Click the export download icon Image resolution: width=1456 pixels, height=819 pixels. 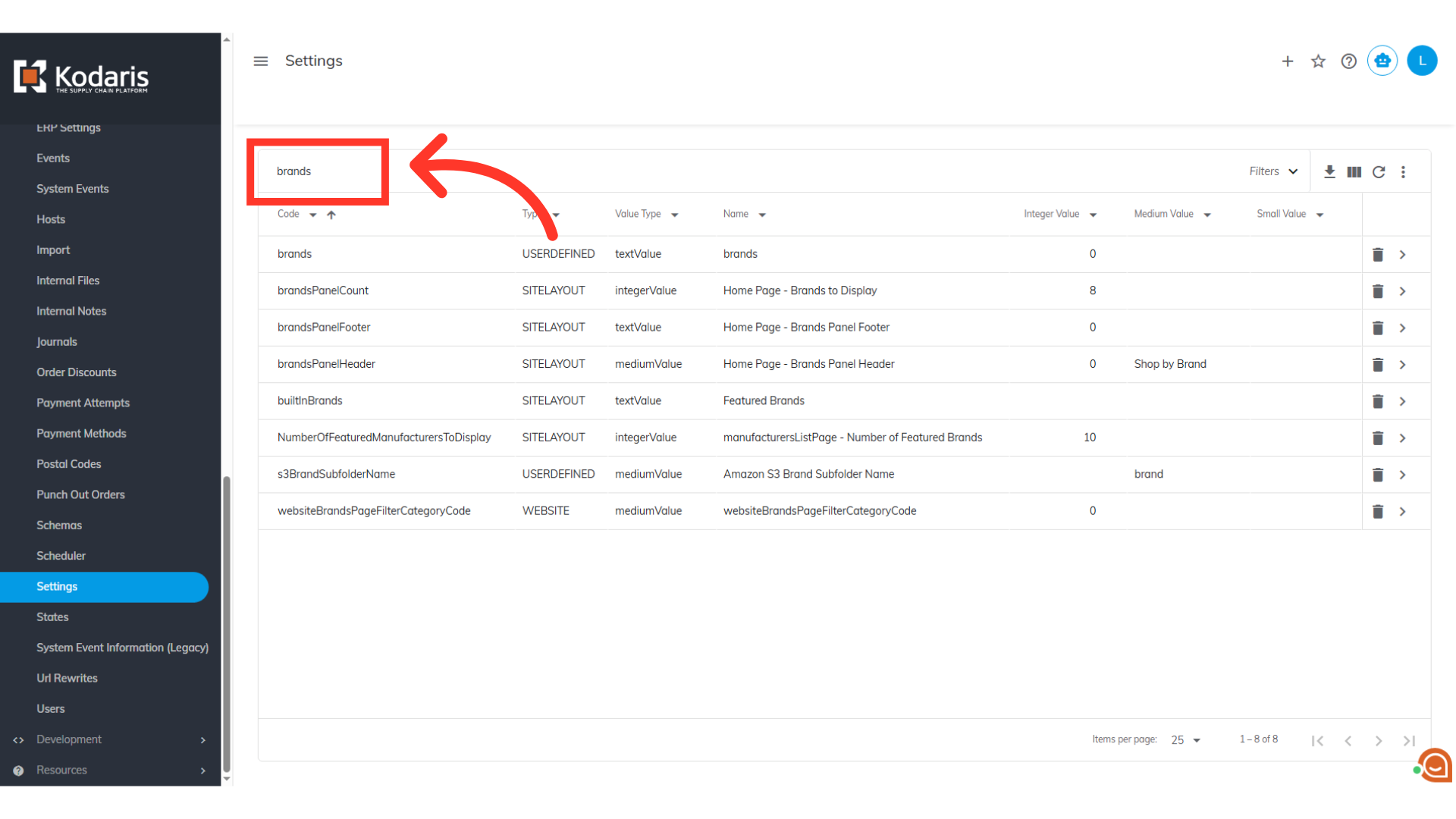click(x=1329, y=172)
